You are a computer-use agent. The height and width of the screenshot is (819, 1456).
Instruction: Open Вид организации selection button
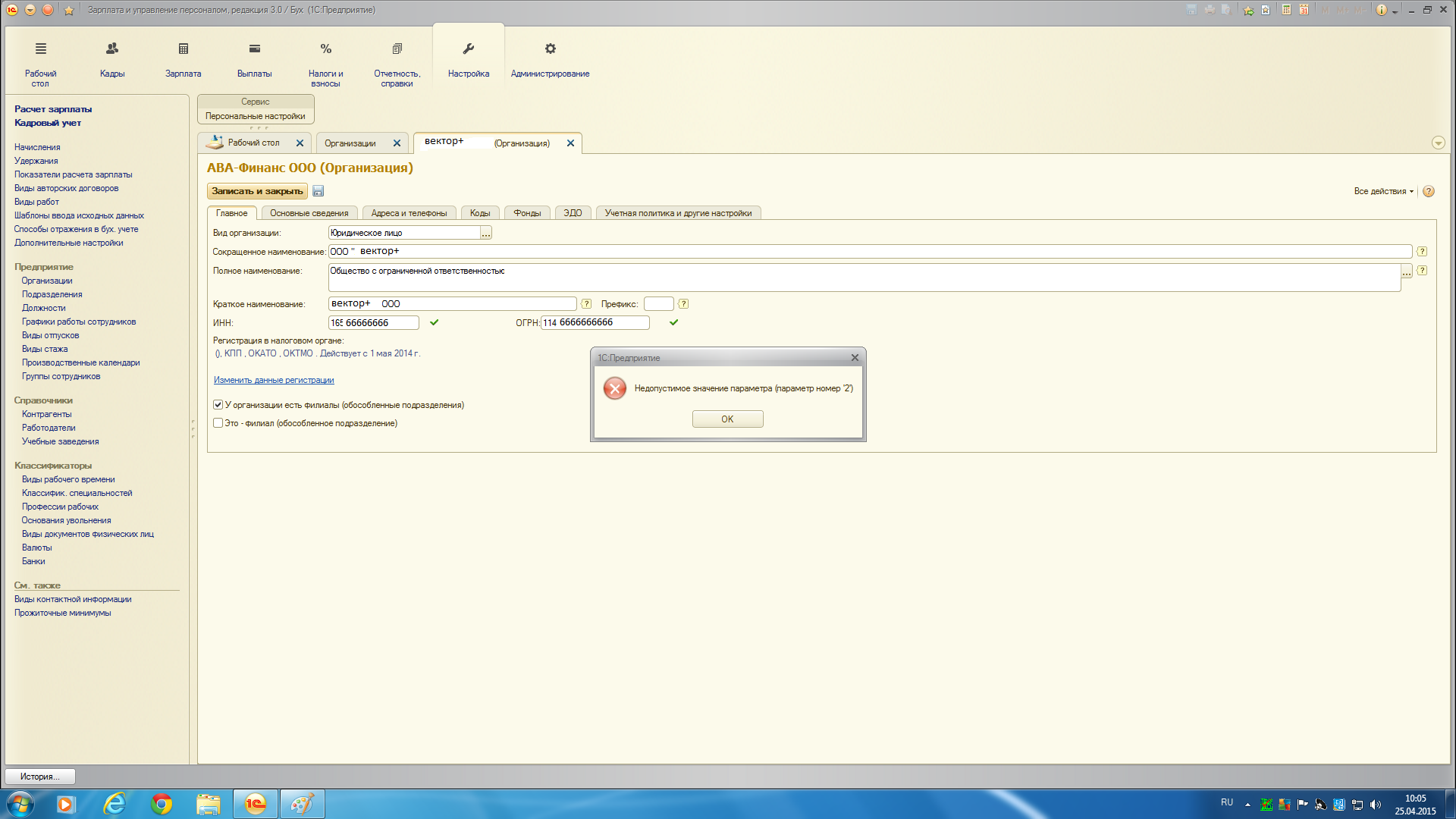[x=486, y=233]
